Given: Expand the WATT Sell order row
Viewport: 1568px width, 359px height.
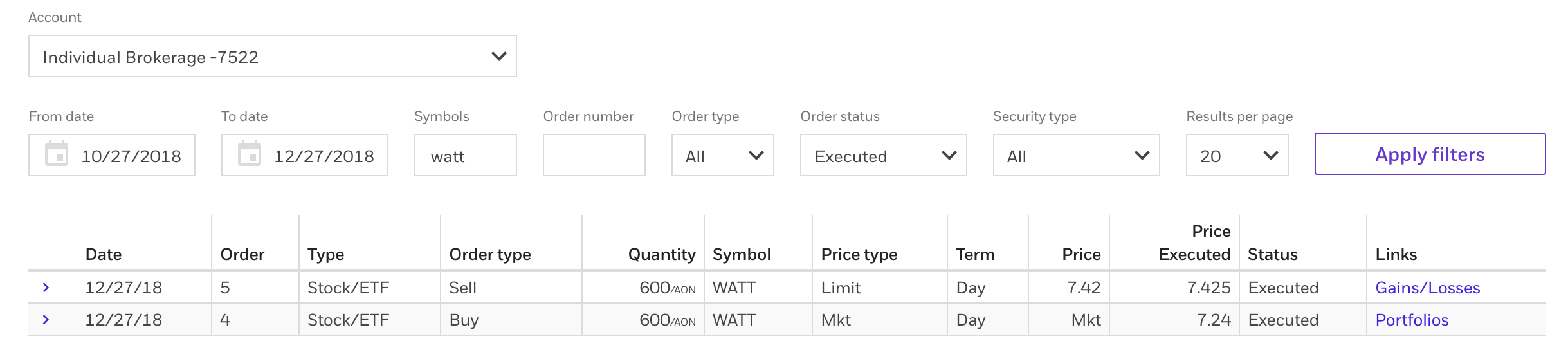Looking at the screenshot, I should click(46, 288).
